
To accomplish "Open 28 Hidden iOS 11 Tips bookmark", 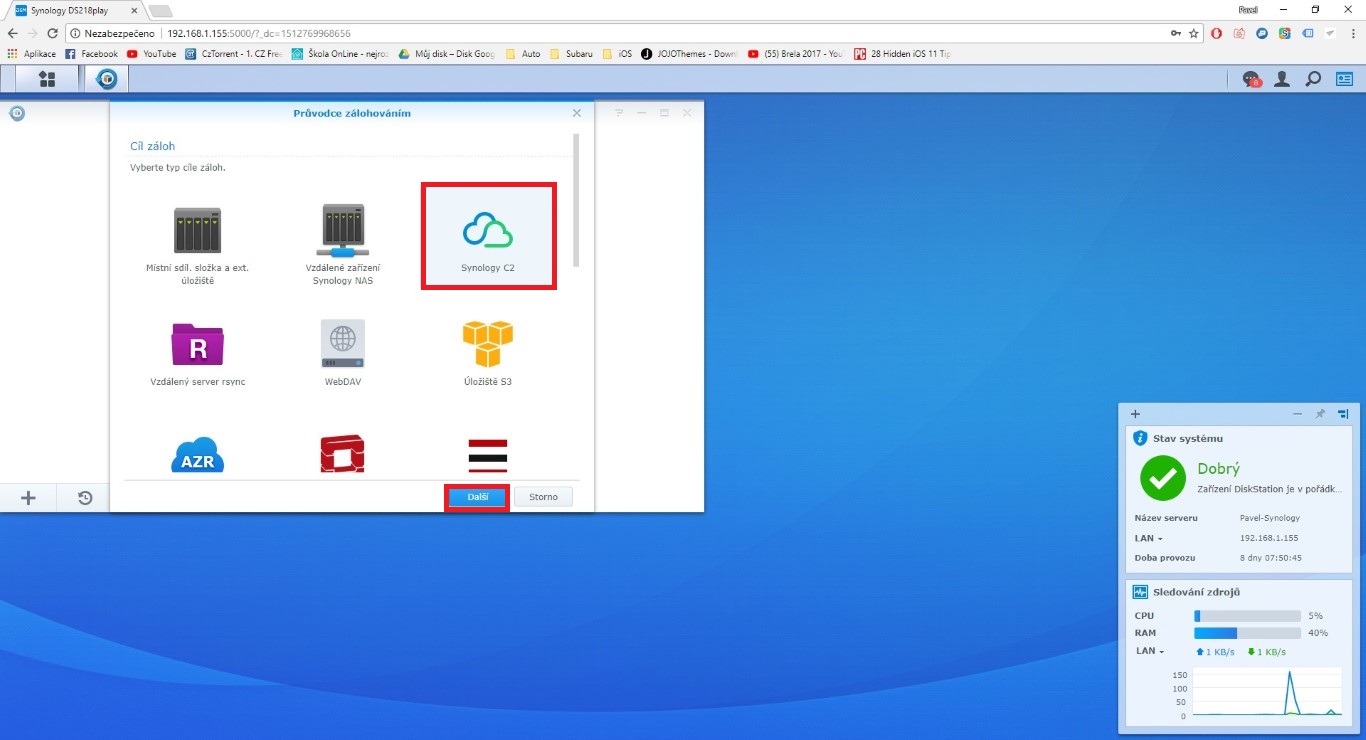I will [x=902, y=54].
